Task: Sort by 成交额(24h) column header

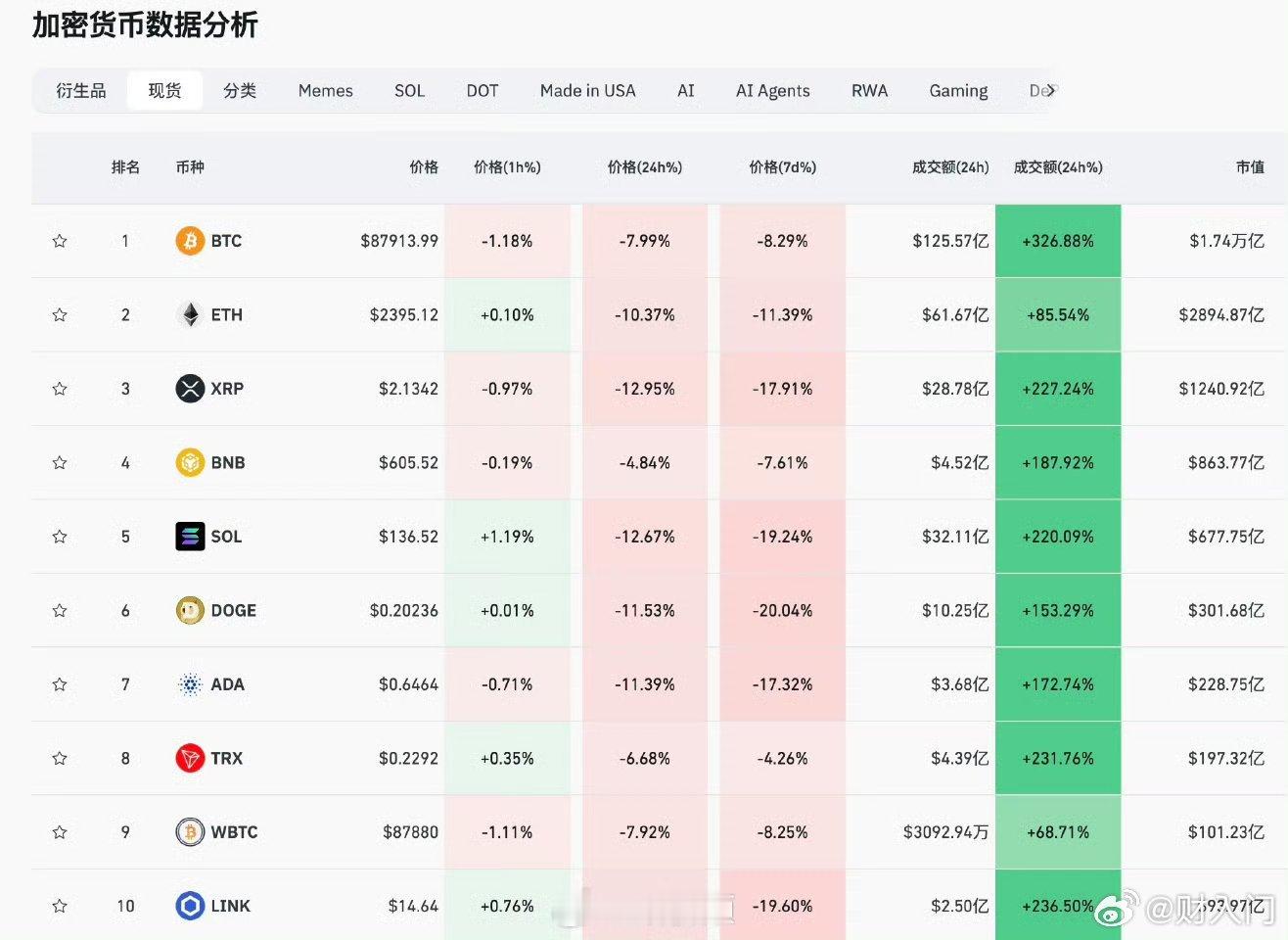Action: click(950, 167)
